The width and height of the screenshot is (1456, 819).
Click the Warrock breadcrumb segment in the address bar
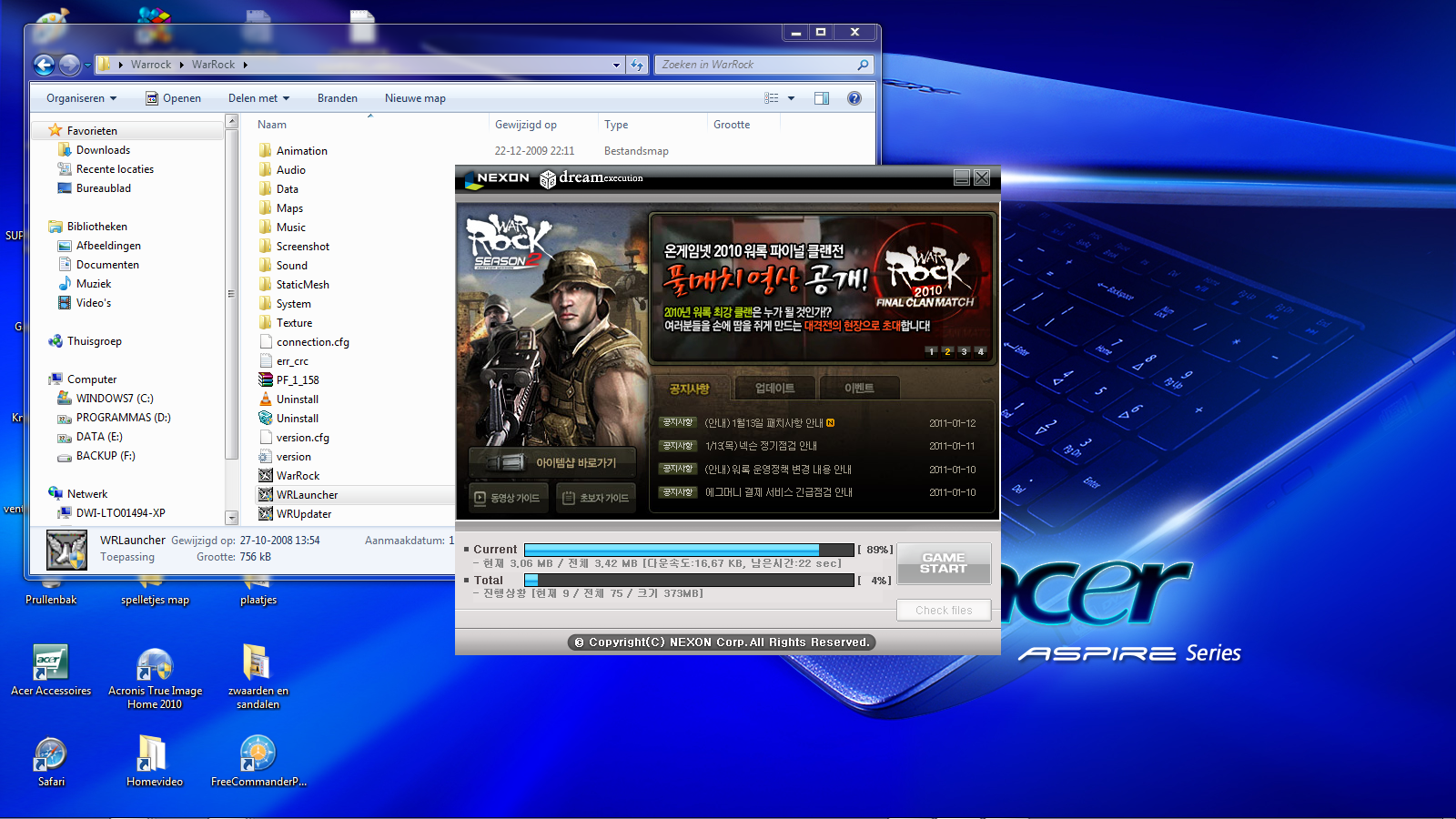coord(151,65)
